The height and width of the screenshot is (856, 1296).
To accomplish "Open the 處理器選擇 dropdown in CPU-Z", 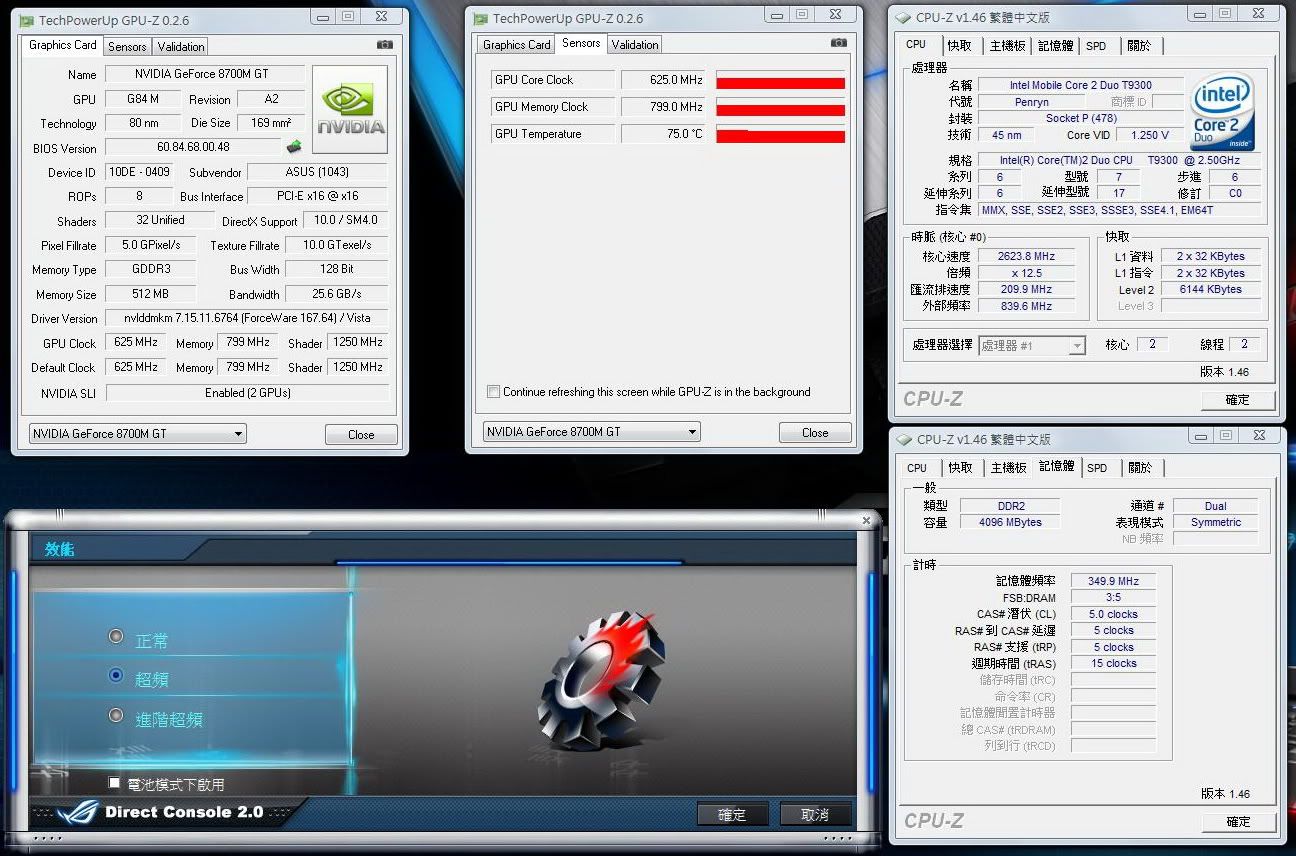I will [1031, 345].
